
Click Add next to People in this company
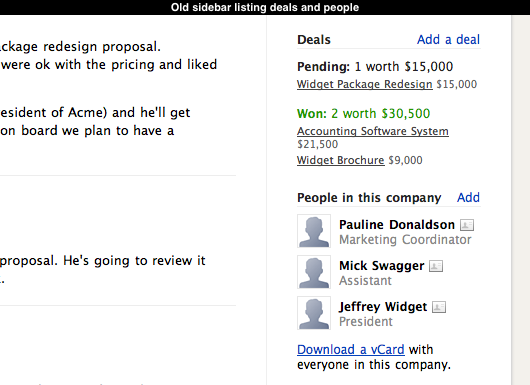point(468,197)
